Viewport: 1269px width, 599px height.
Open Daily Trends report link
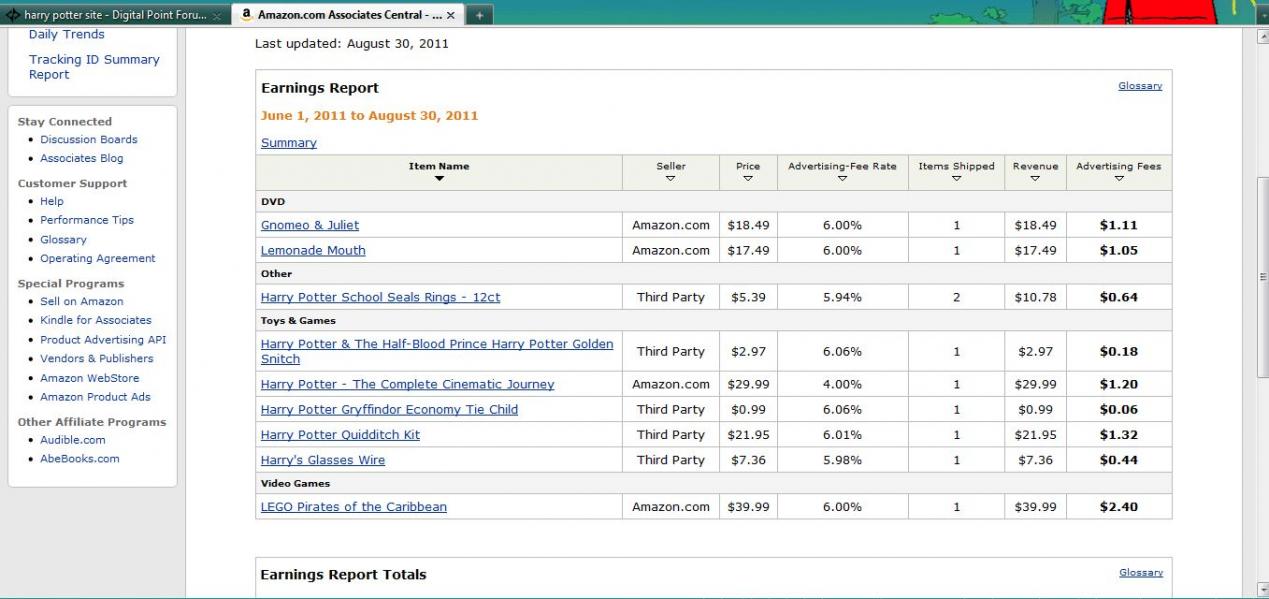66,34
